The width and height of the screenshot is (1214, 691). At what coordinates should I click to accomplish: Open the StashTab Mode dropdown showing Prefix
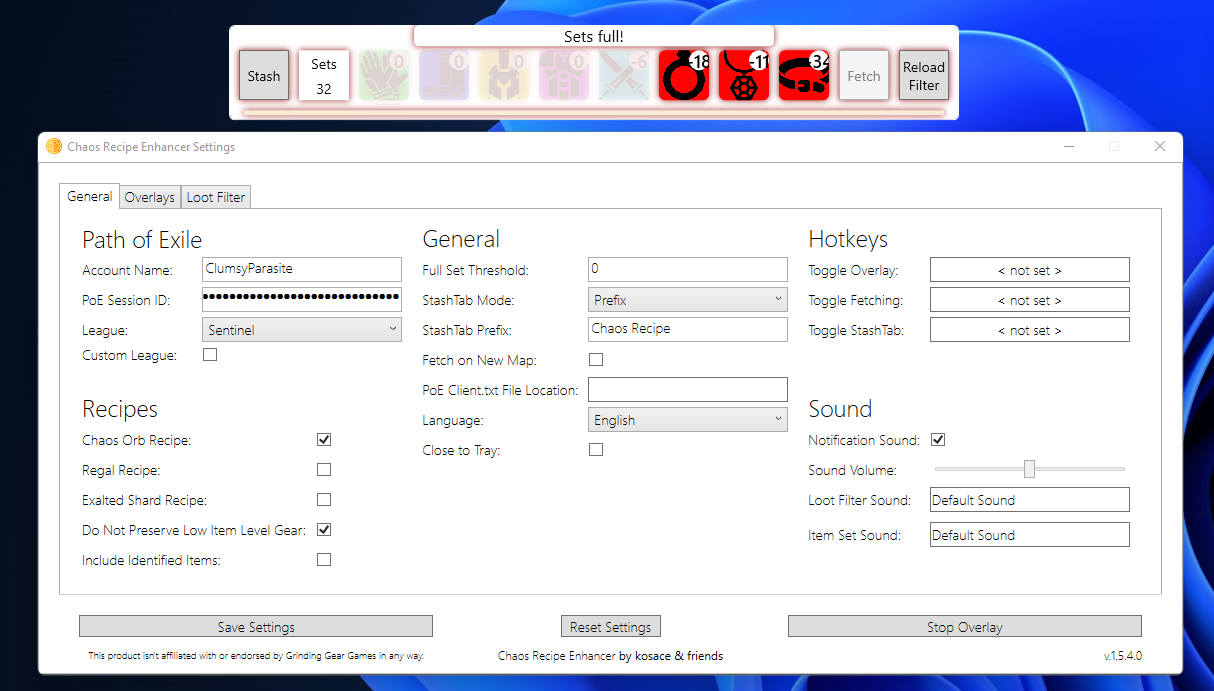(x=688, y=299)
